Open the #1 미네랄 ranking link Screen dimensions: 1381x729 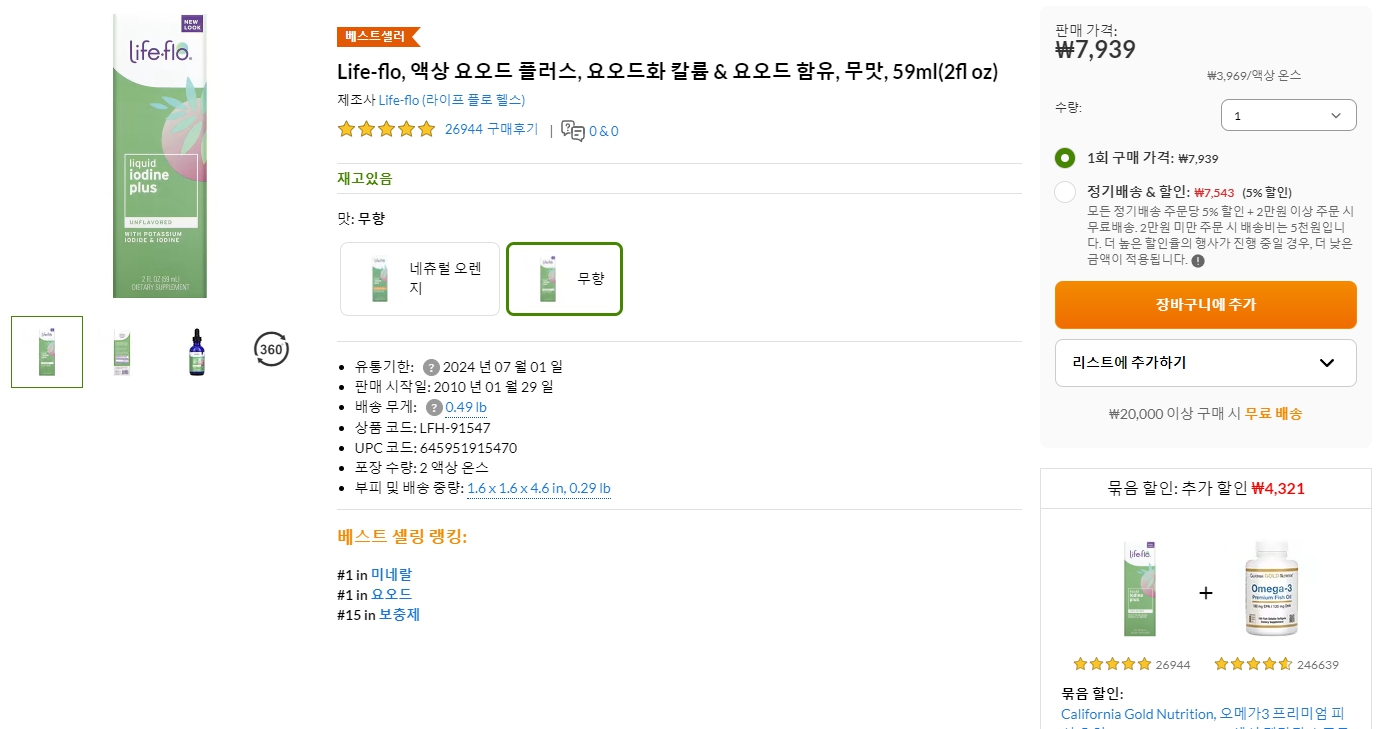click(391, 572)
